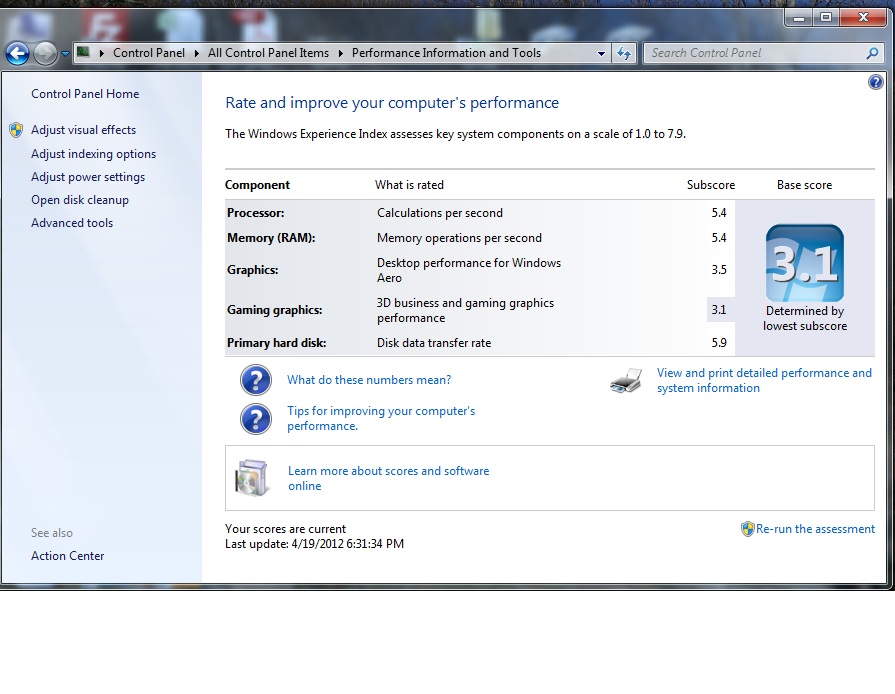The image size is (895, 694).
Task: Open Advanced tools
Action: (72, 223)
